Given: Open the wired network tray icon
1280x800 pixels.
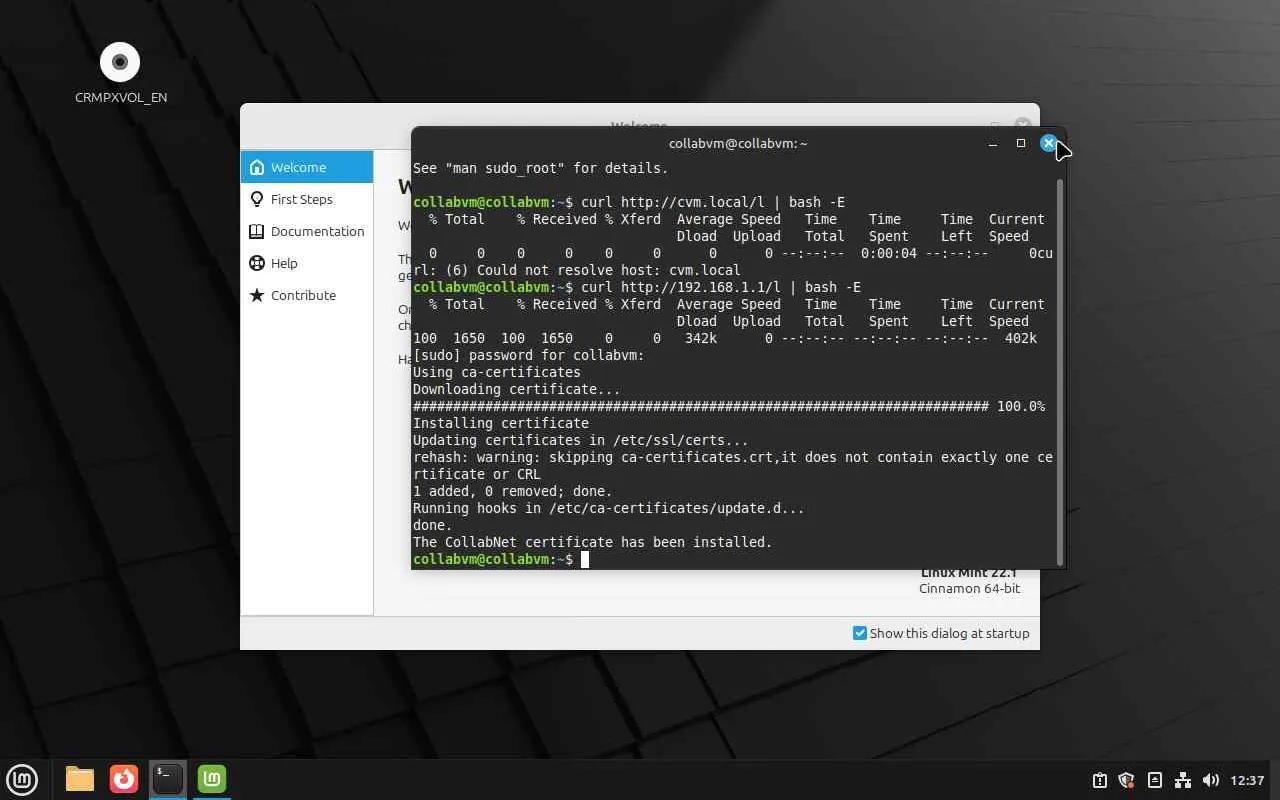Looking at the screenshot, I should point(1183,780).
